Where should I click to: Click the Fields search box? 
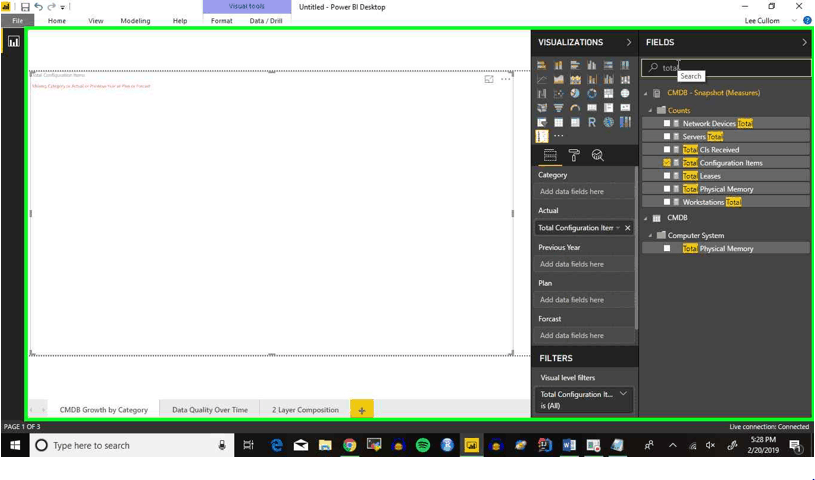coord(726,68)
